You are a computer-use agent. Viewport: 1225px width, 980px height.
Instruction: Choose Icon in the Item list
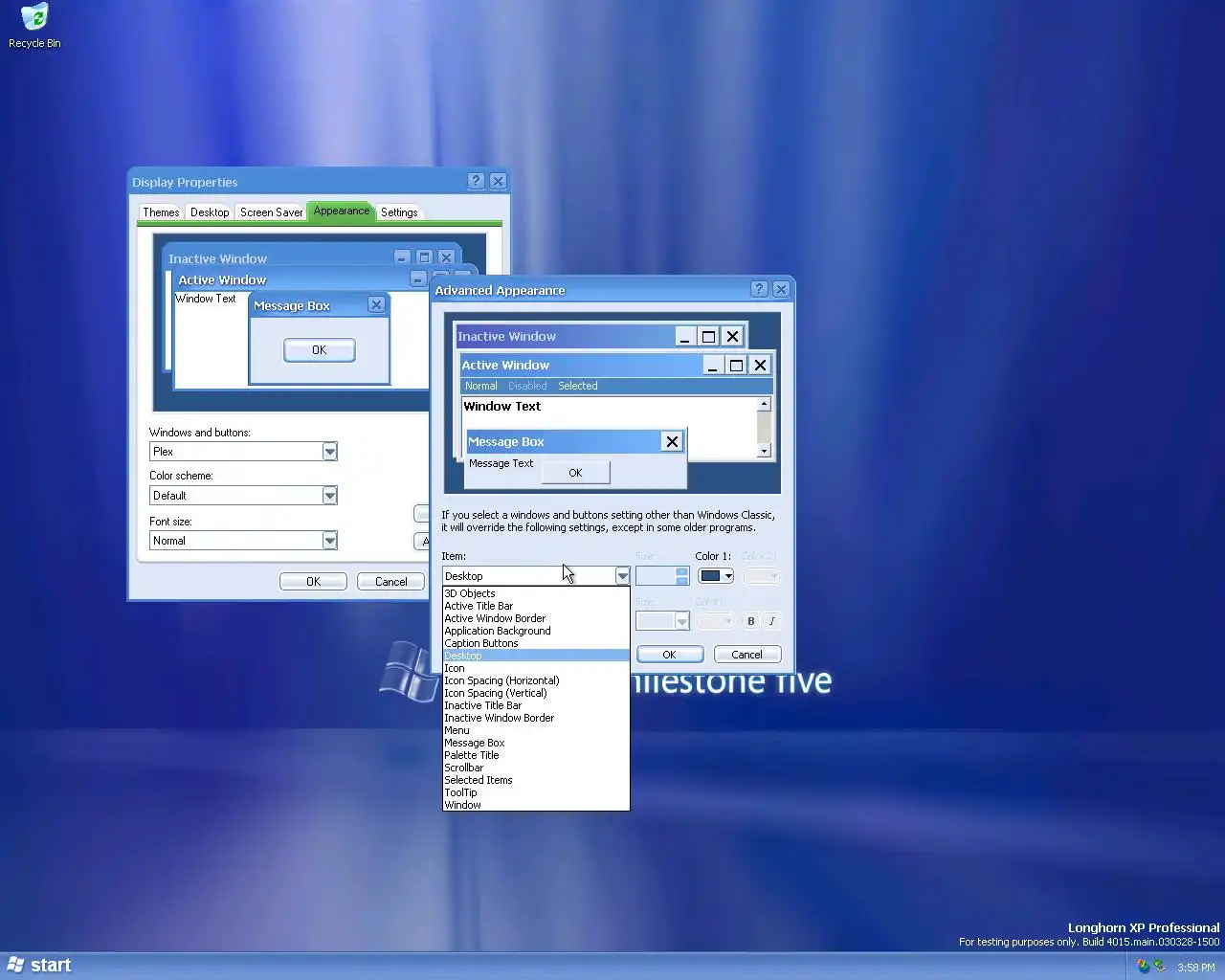coord(536,668)
